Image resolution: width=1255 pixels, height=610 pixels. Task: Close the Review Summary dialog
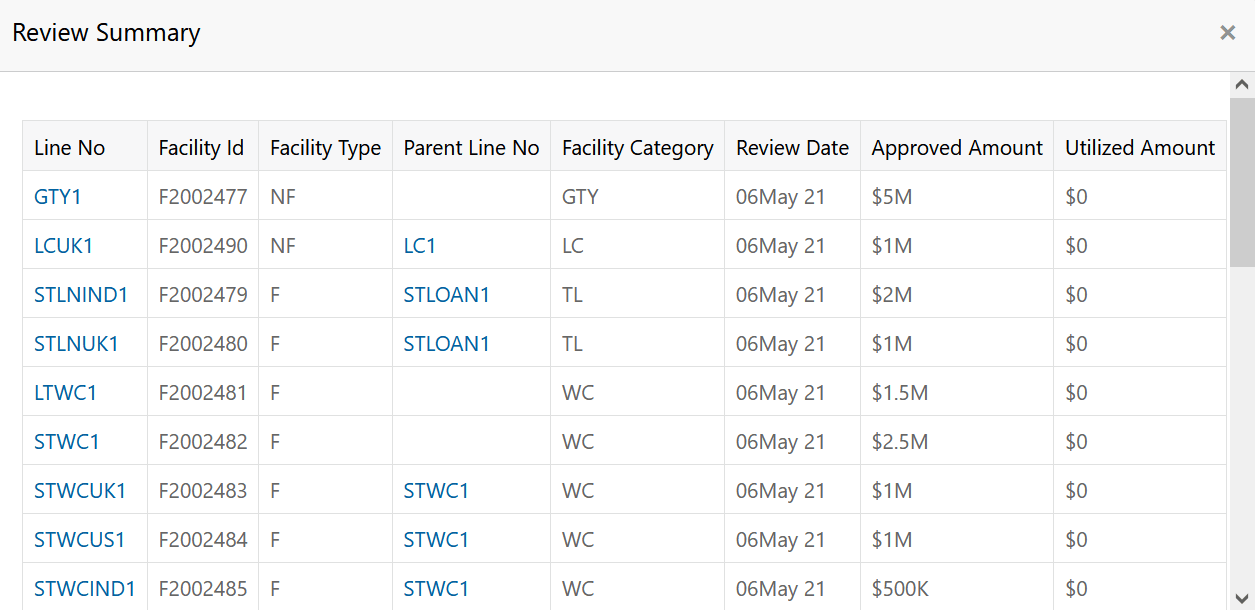1228,33
